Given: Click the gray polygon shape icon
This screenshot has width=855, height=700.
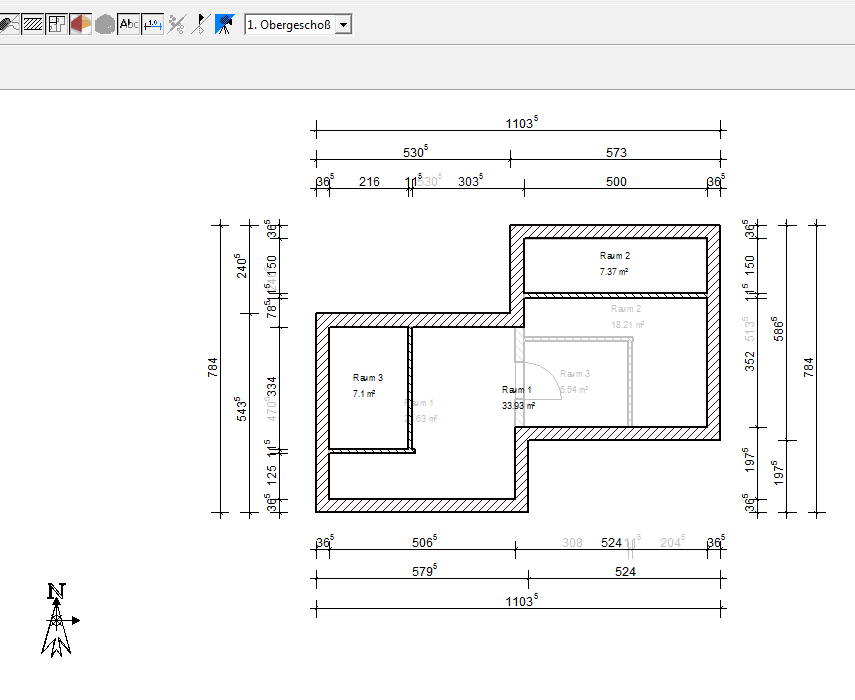Looking at the screenshot, I should click(105, 24).
